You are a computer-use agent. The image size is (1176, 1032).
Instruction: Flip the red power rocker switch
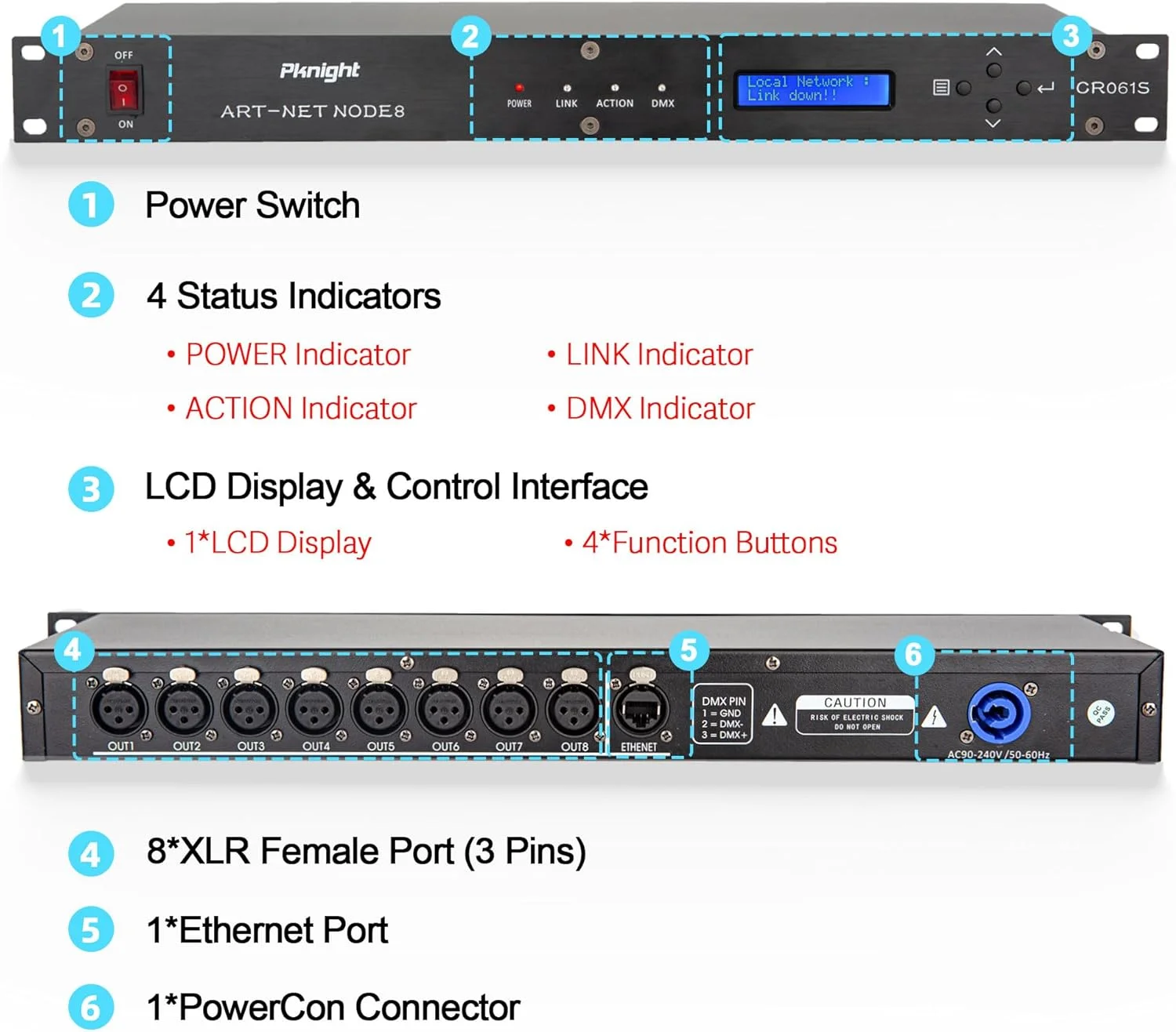(124, 89)
